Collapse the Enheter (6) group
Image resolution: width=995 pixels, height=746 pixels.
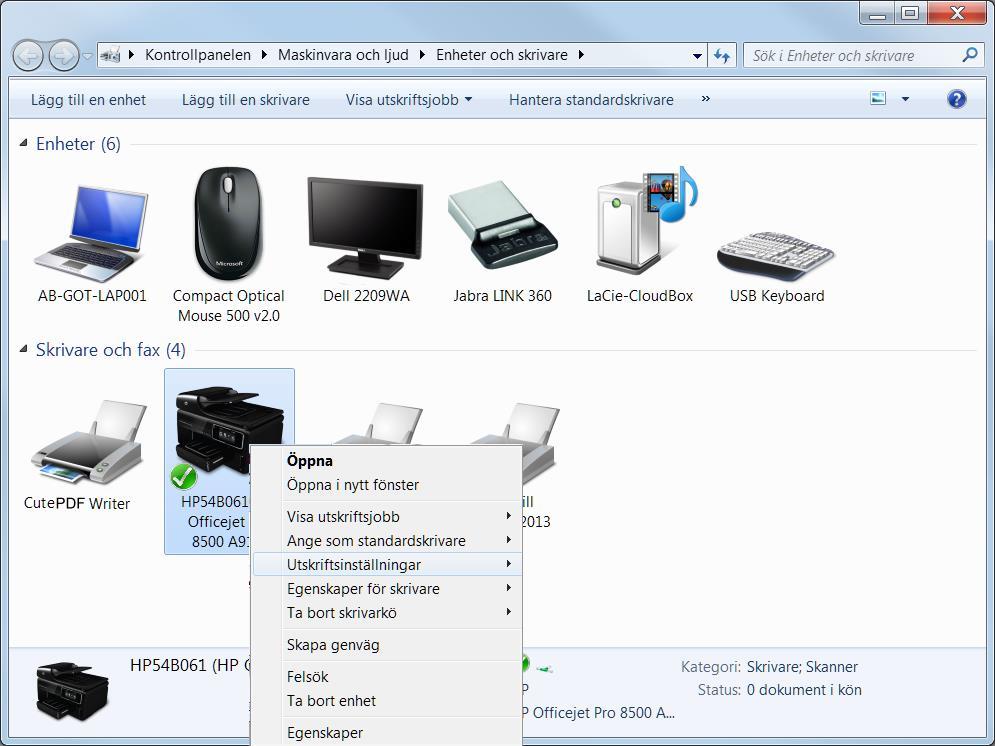pos(23,143)
